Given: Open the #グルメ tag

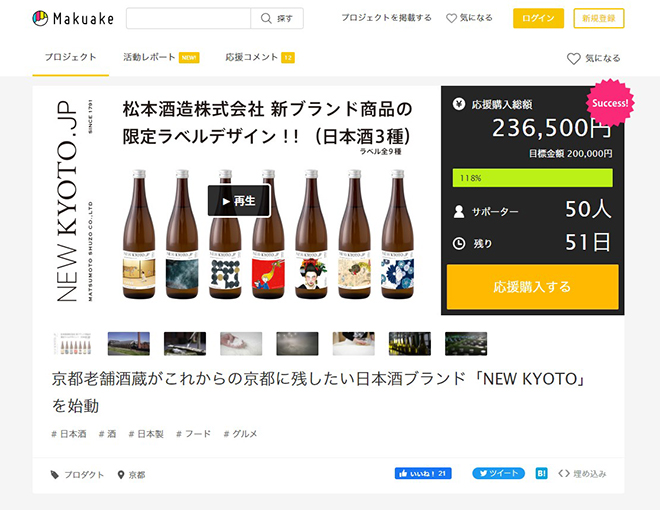Looking at the screenshot, I should click(240, 434).
